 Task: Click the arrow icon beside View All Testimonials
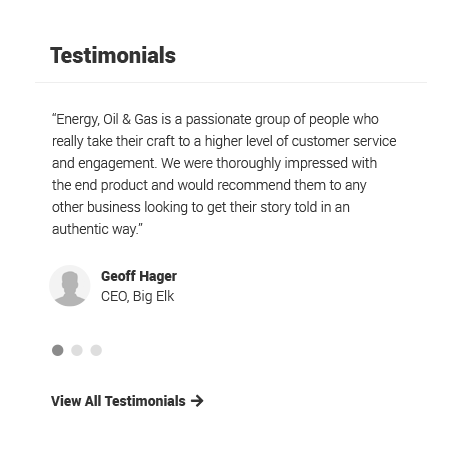click(x=197, y=401)
